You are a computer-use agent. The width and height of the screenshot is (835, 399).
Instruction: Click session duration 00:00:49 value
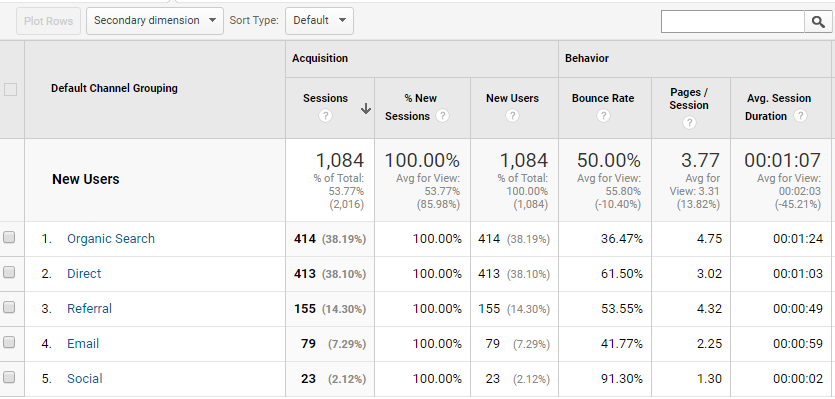pos(798,309)
